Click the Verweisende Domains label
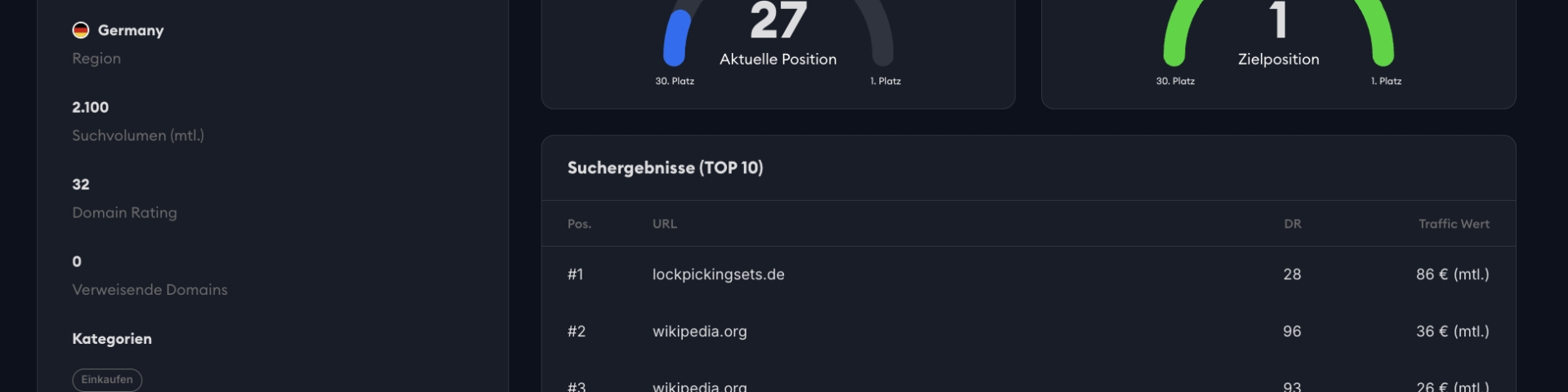Screen dimensions: 1568x392 tap(149, 290)
